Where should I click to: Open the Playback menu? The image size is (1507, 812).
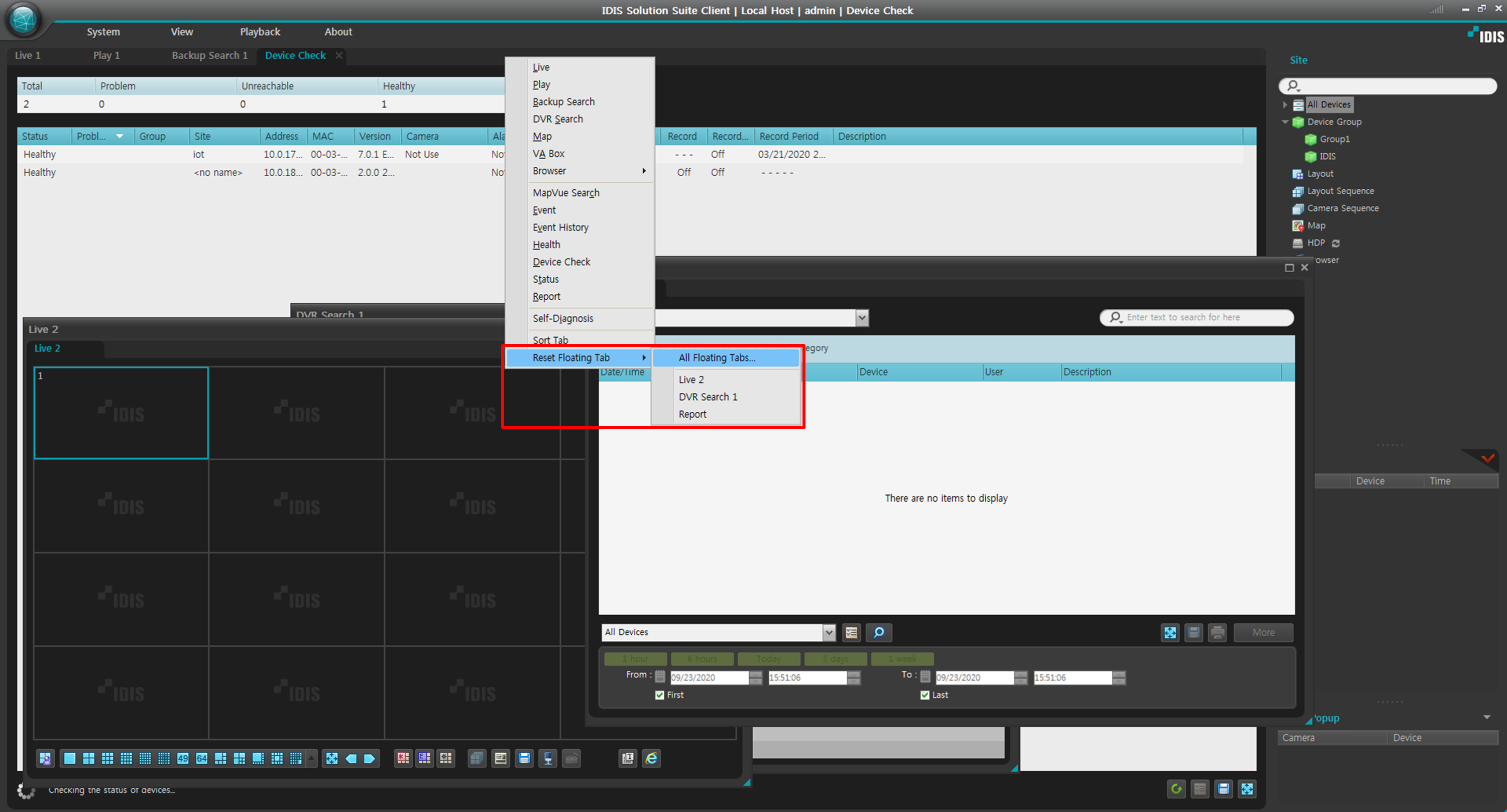260,32
